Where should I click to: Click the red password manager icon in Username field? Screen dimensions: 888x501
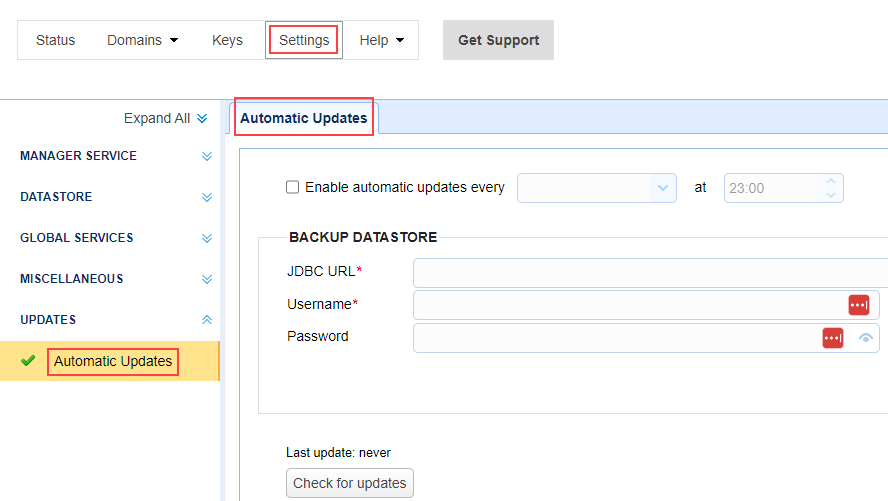(858, 305)
